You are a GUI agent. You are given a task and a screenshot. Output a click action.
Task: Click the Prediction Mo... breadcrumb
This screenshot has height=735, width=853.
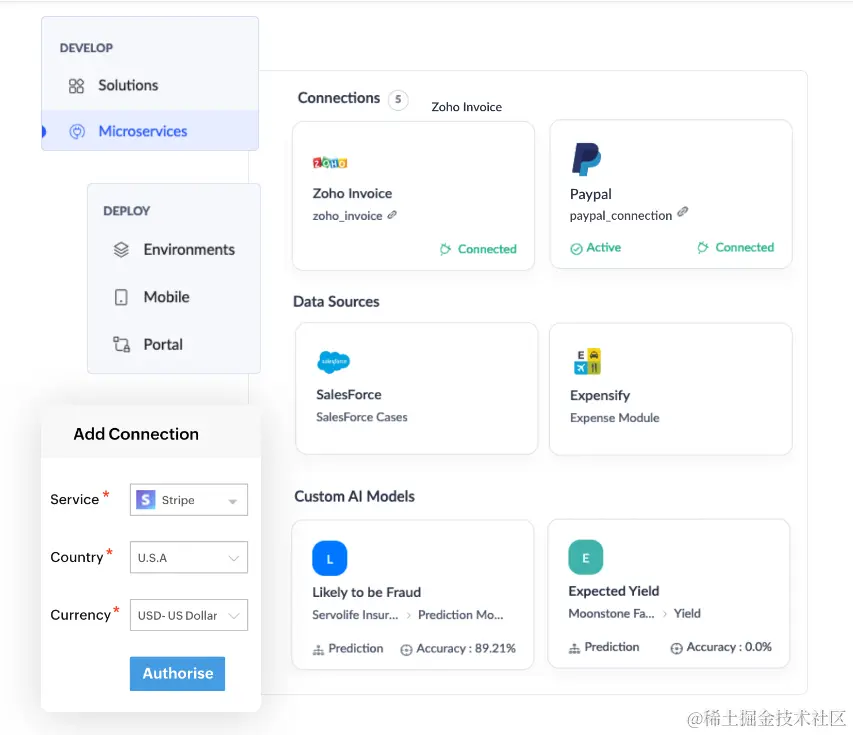pyautogui.click(x=461, y=615)
